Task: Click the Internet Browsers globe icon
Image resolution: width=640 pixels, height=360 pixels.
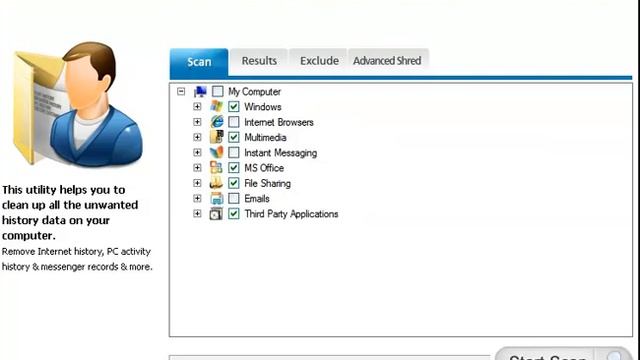Action: tap(216, 122)
